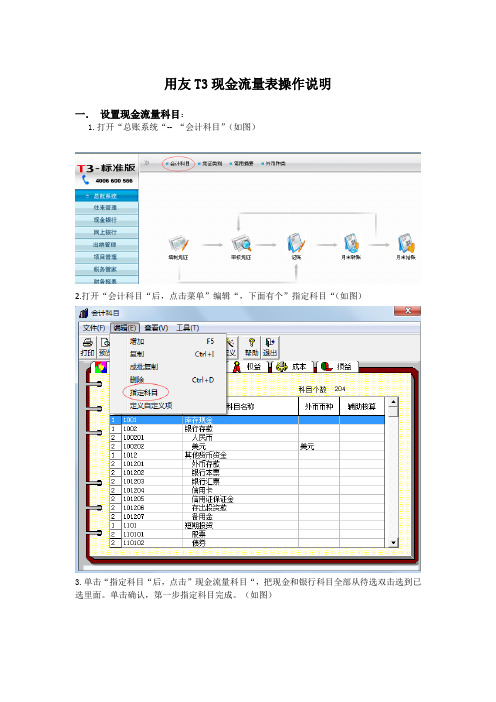Image resolution: width=496 pixels, height=702 pixels.
Task: Select row 101207 备用金
Action: tap(247, 516)
